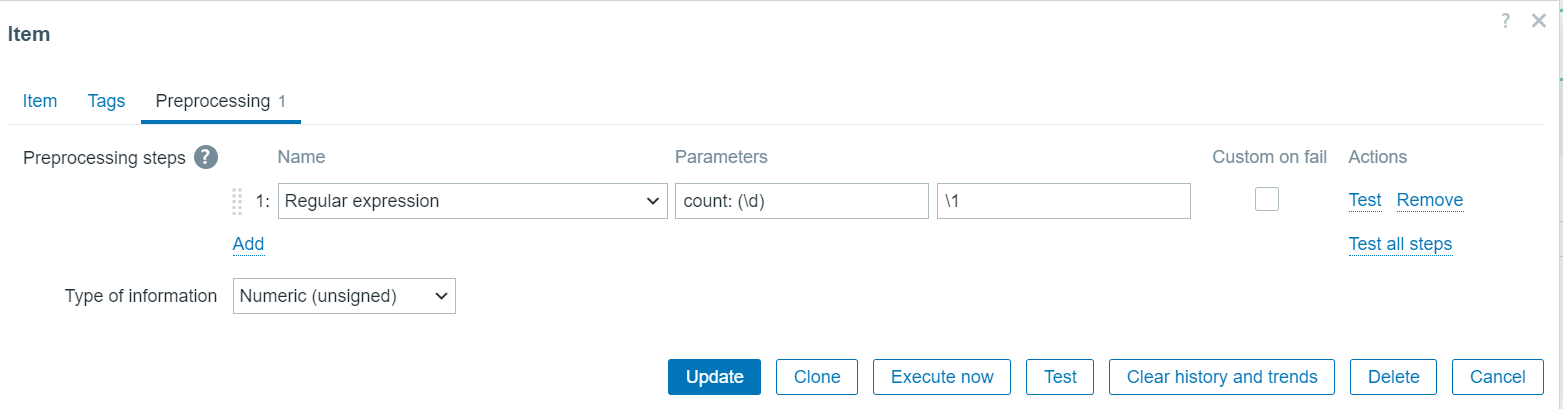Click the preprocessing steps help icon
This screenshot has width=1563, height=409.
coord(206,157)
